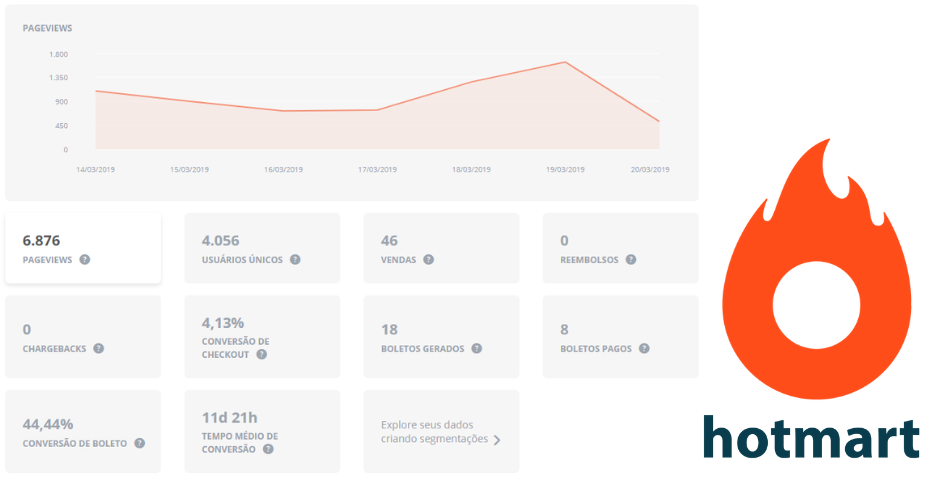Viewport: 940px width, 480px height.
Task: Open the help icon for Boletos Pagos
Action: 644,349
